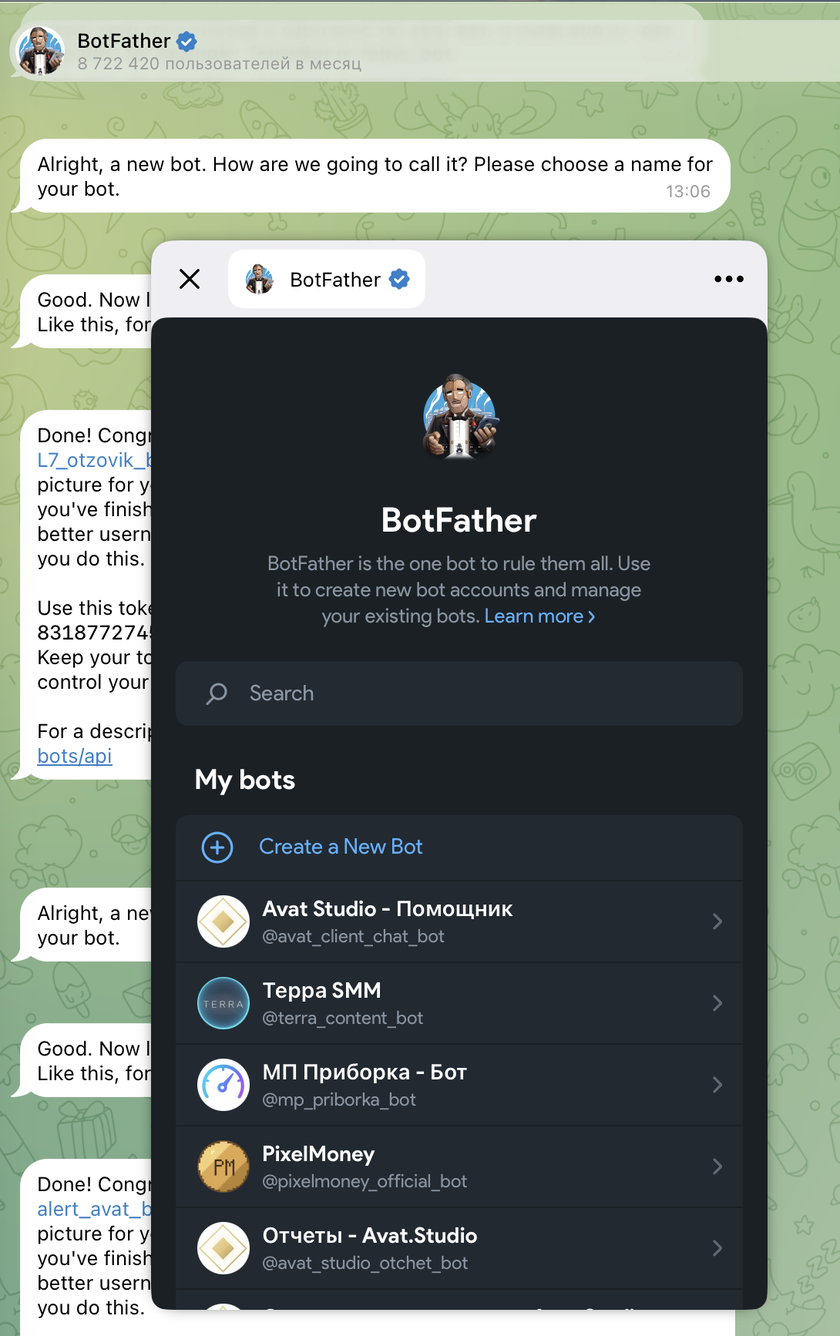Open the Avat Studio - Помощник bot
840x1336 pixels.
pyautogui.click(x=459, y=922)
